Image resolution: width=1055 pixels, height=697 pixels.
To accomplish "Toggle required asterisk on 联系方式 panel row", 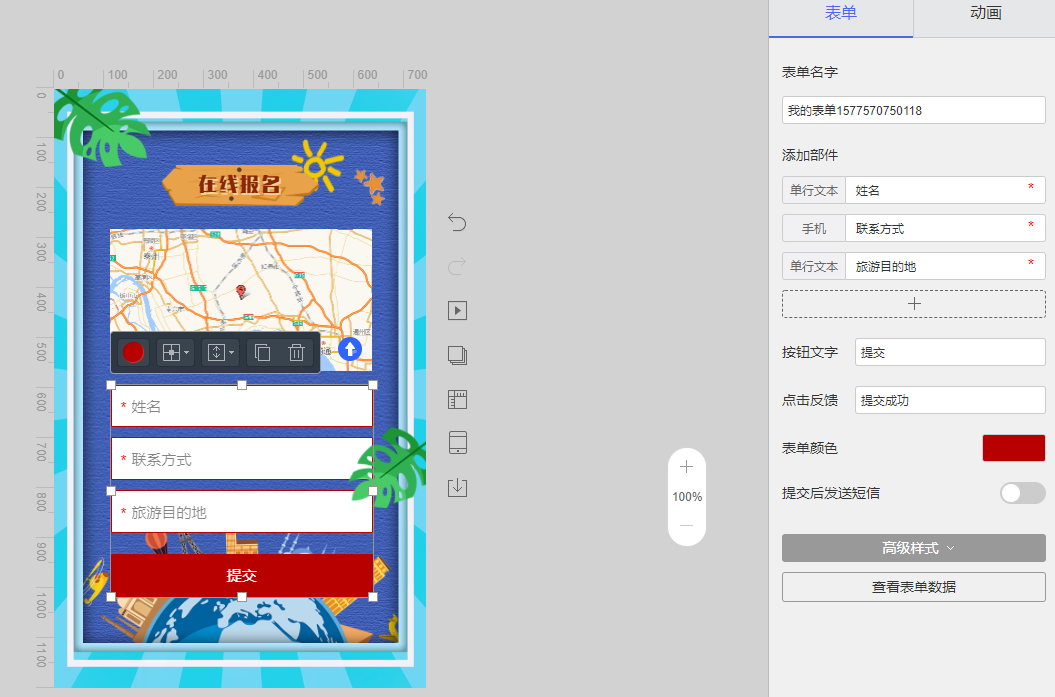I will (1031, 225).
